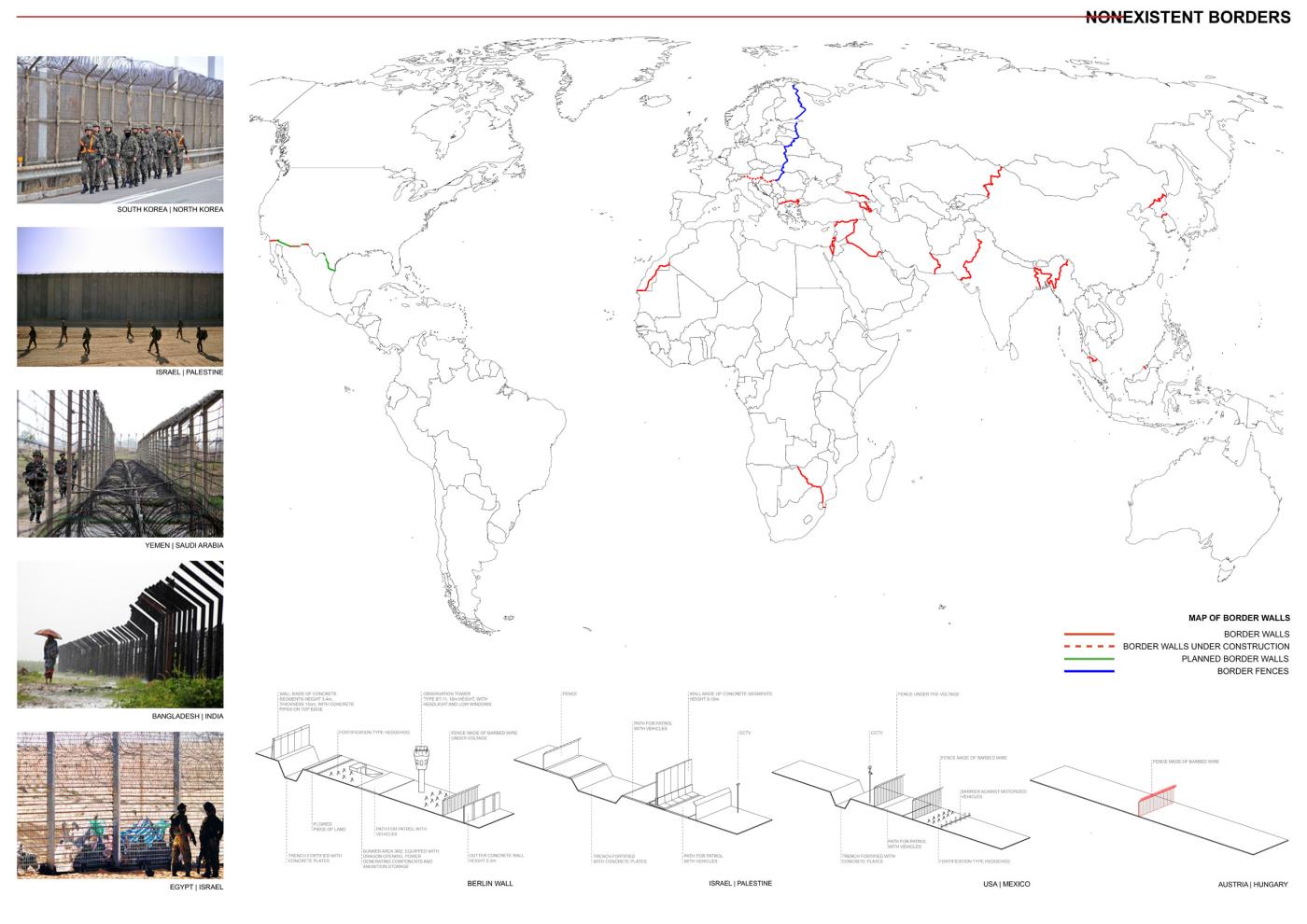Click the Nonexistent Borders title
1307x924 pixels.
coord(1188,17)
